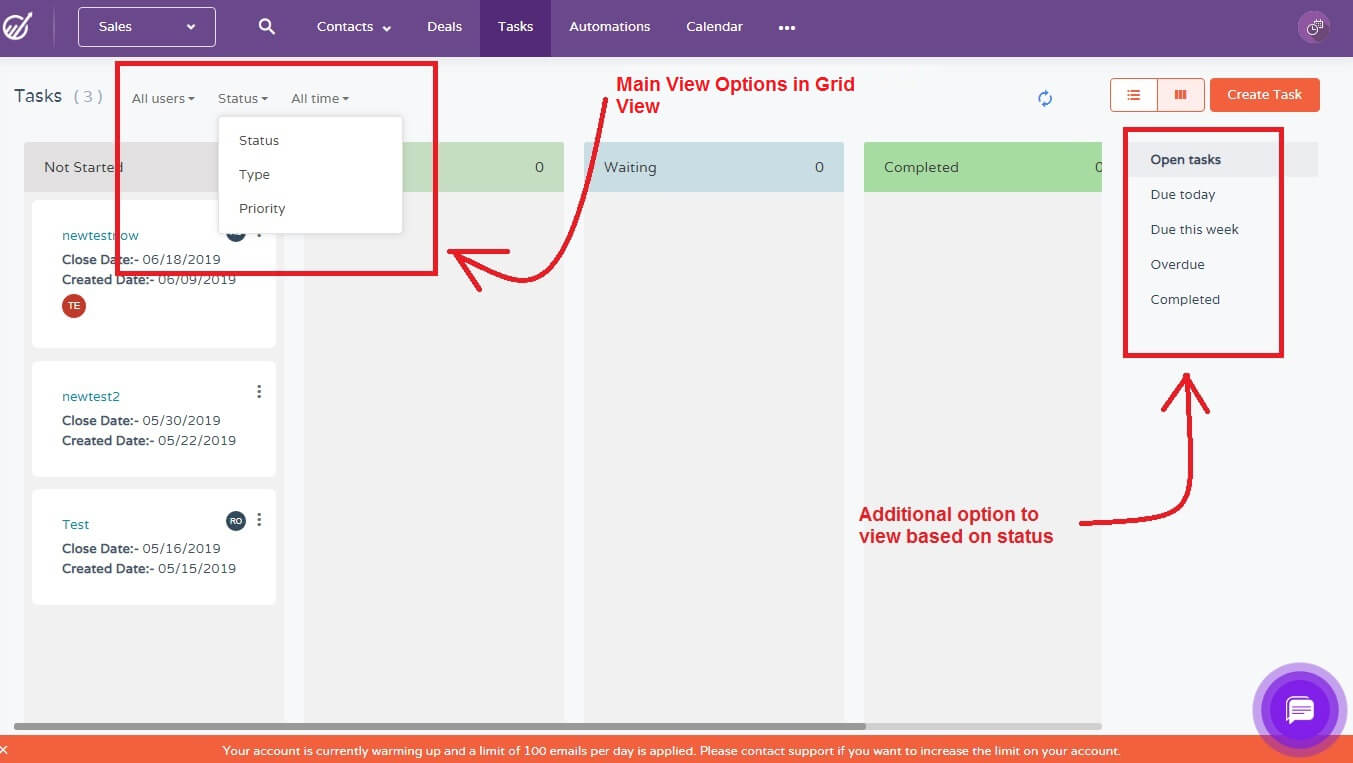
Task: Open the three-dot menu on newtest2 card
Action: [259, 391]
